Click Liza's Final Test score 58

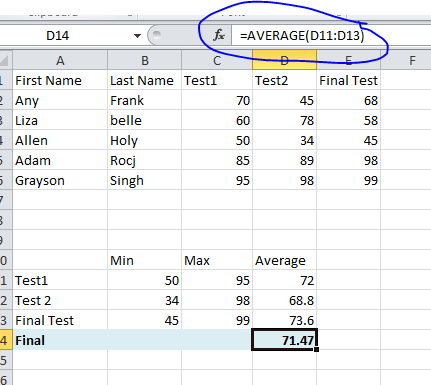click(x=348, y=120)
